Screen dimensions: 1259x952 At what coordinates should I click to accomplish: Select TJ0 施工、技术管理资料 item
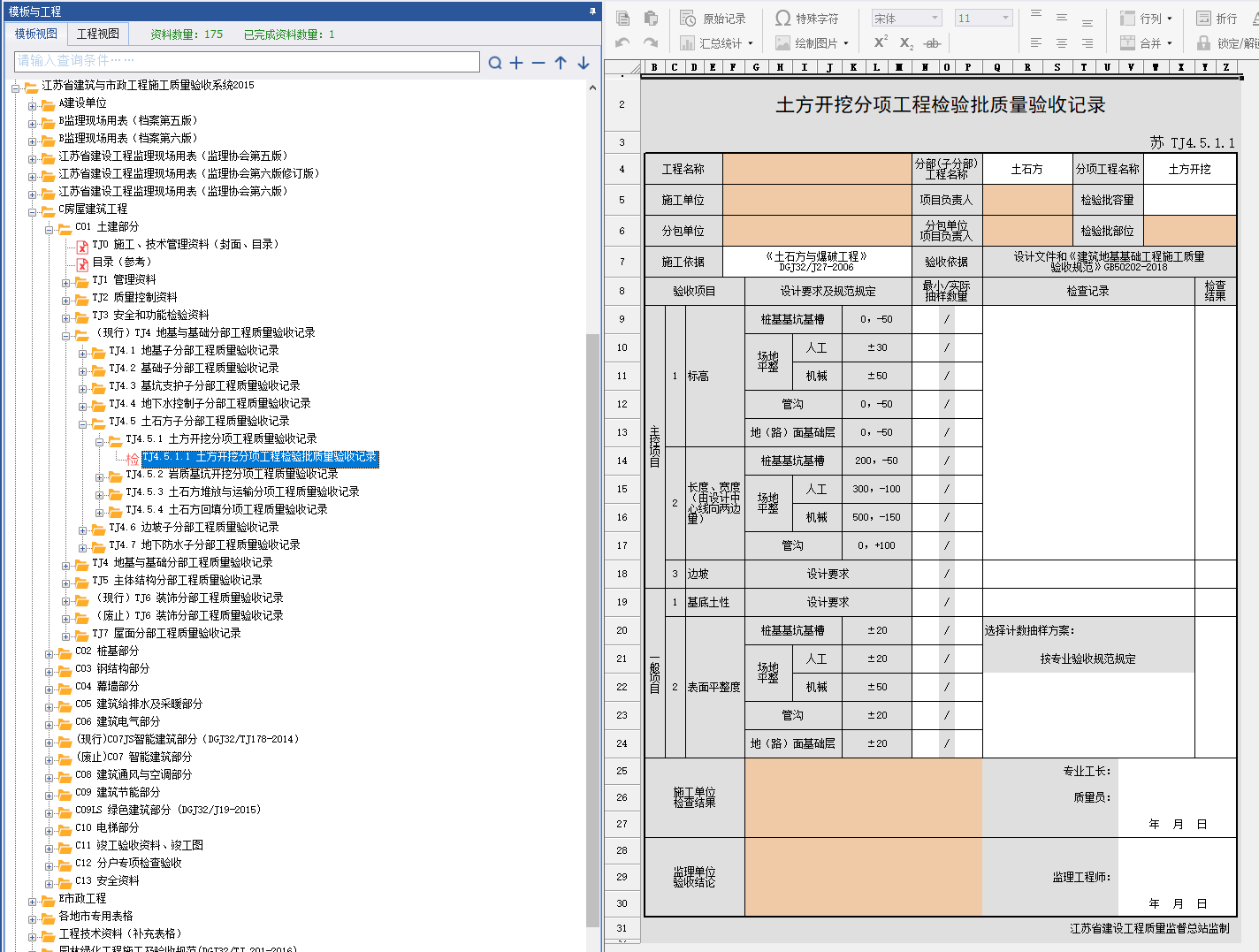pos(185,245)
